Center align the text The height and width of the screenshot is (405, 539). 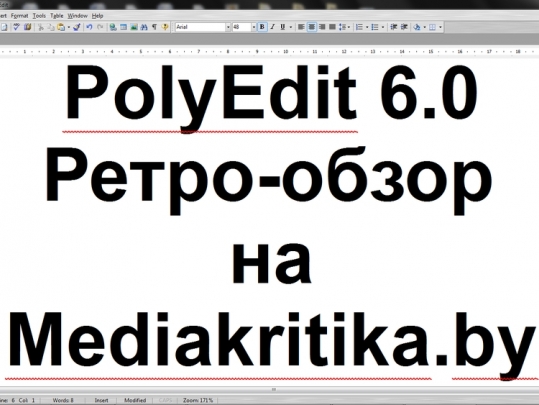(x=312, y=27)
